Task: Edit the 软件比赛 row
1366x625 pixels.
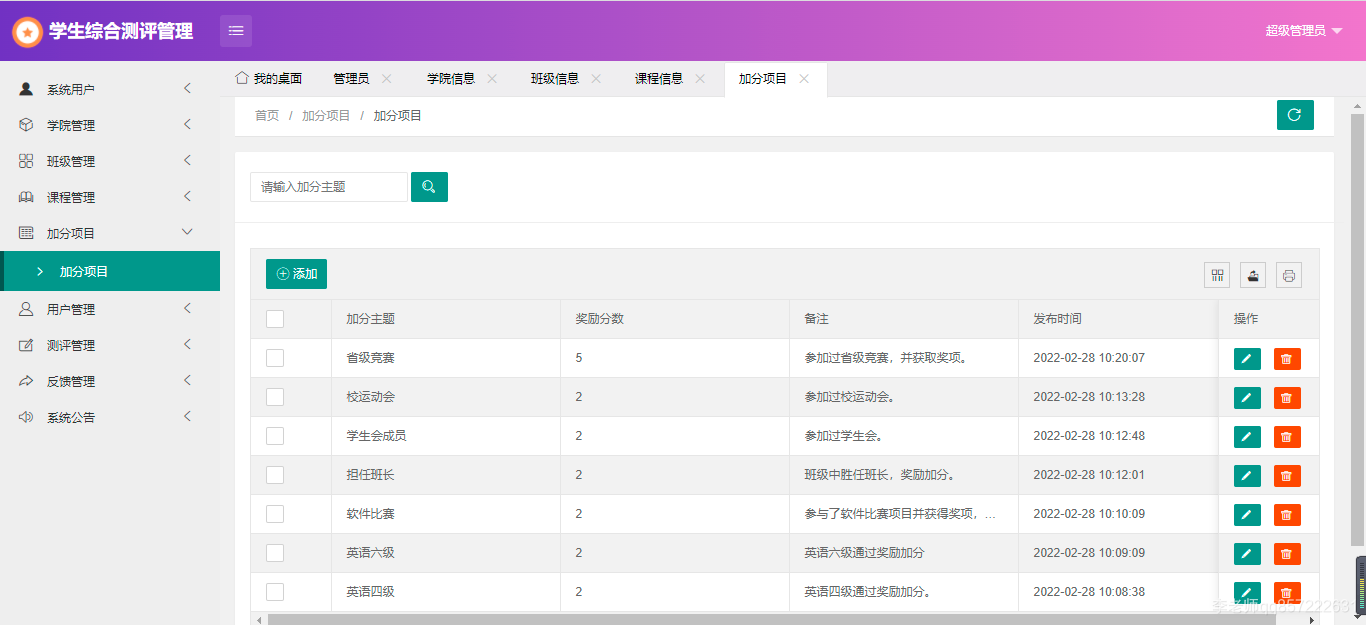Action: click(x=1247, y=515)
